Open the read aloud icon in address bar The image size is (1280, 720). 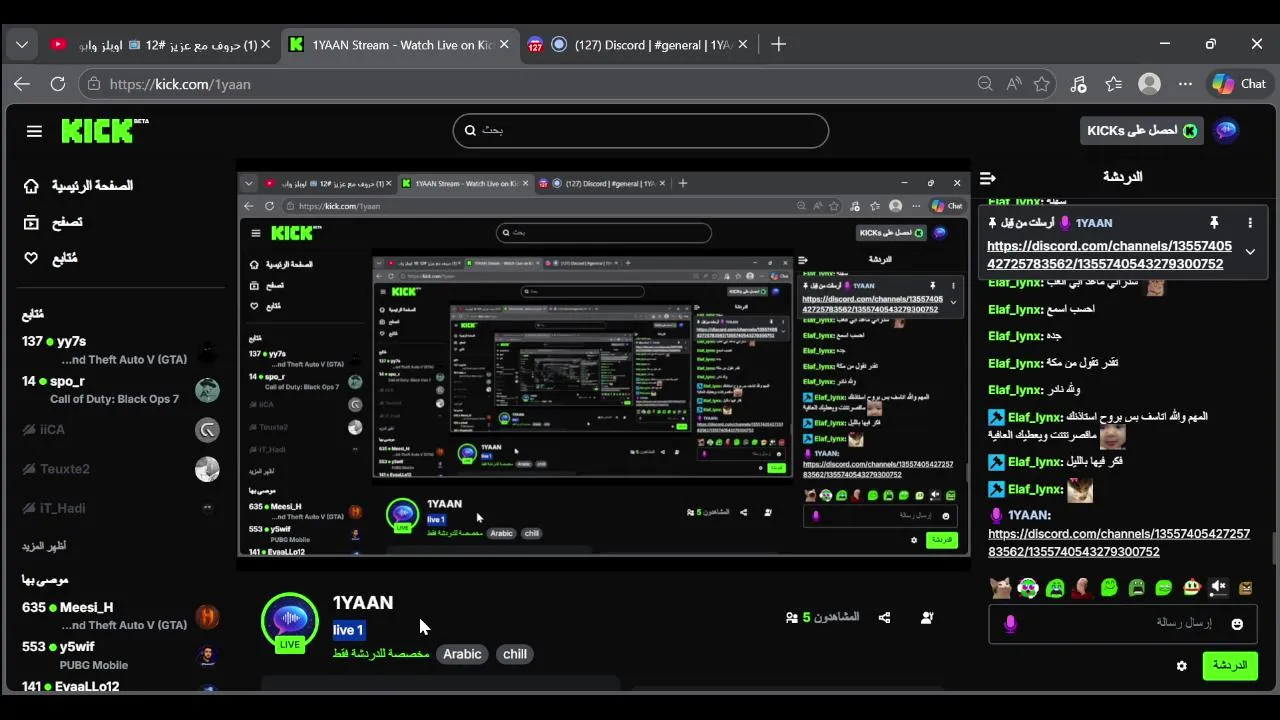click(1014, 84)
